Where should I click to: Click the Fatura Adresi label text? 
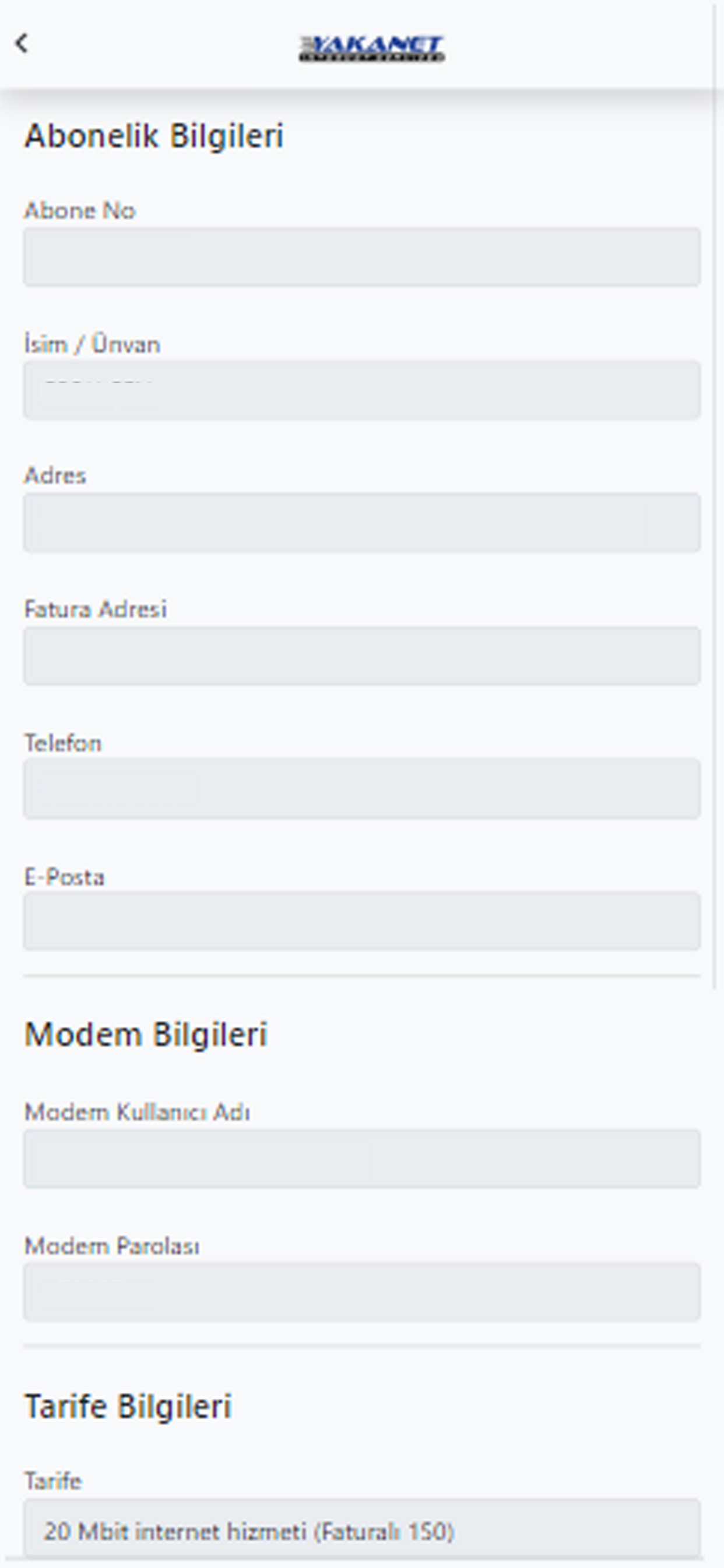point(96,610)
